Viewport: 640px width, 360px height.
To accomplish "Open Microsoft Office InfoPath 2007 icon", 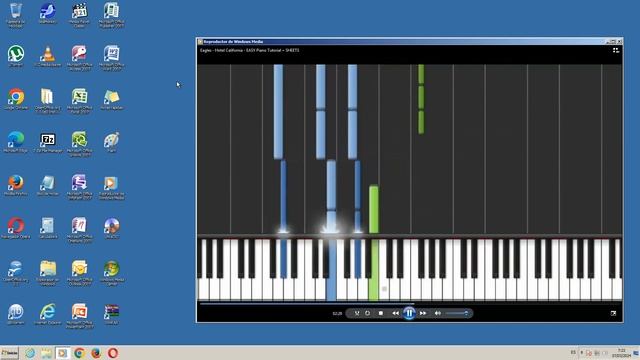I will pyautogui.click(x=80, y=187).
